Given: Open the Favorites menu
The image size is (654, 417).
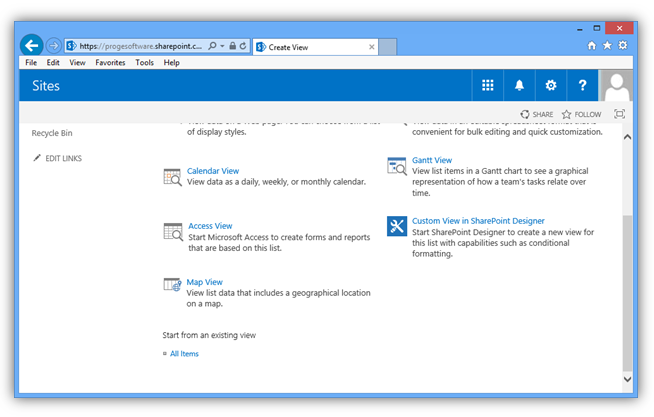Looking at the screenshot, I should click(110, 63).
